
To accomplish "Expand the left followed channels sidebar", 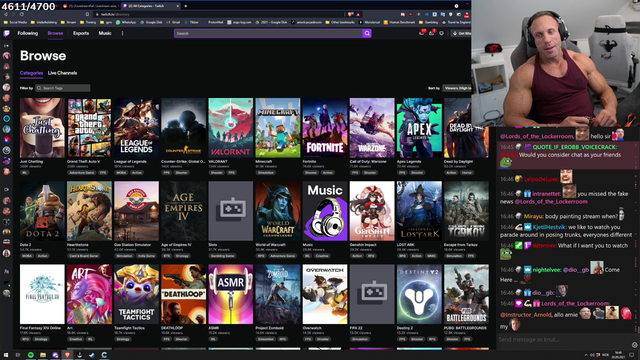I will click(x=6, y=46).
